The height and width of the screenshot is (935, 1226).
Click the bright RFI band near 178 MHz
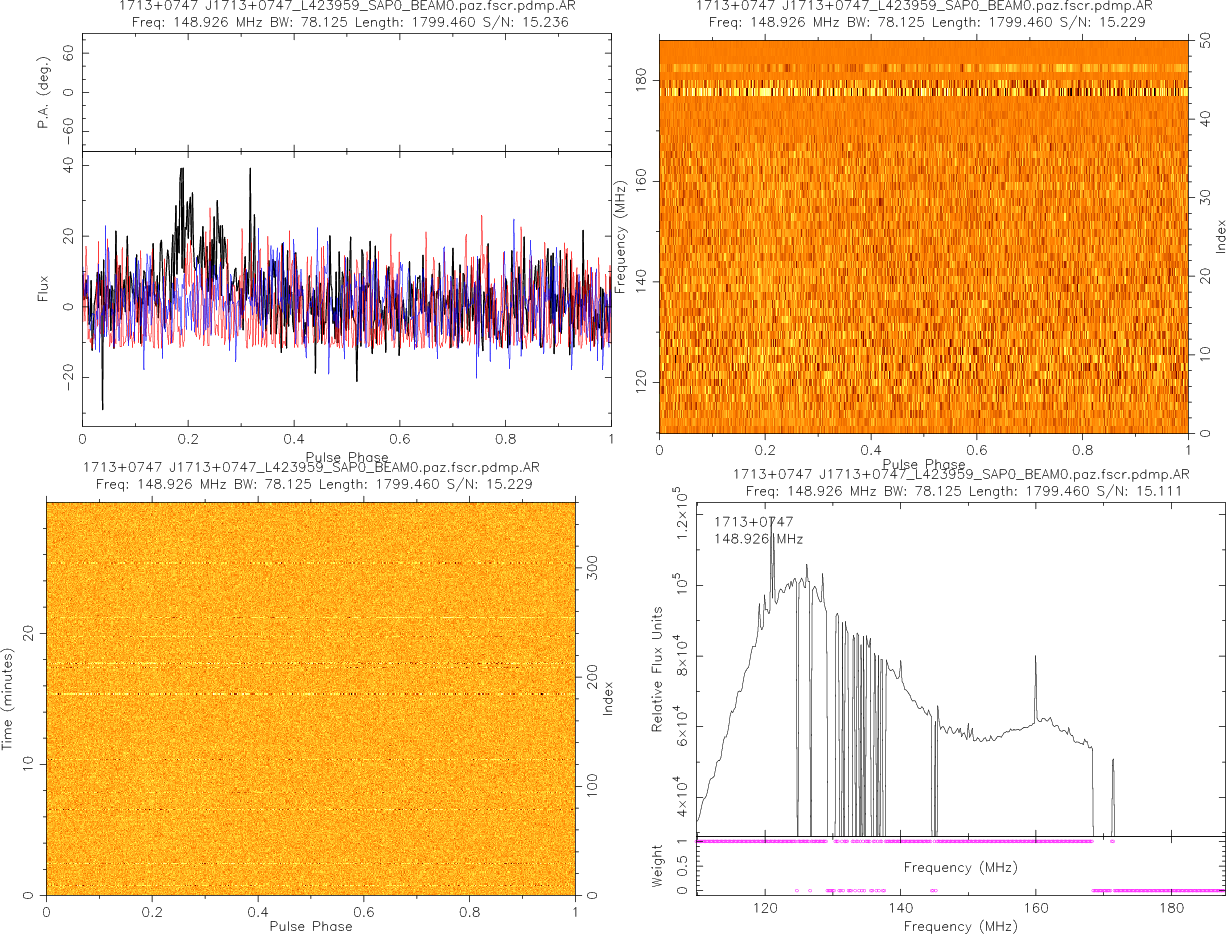tap(922, 91)
